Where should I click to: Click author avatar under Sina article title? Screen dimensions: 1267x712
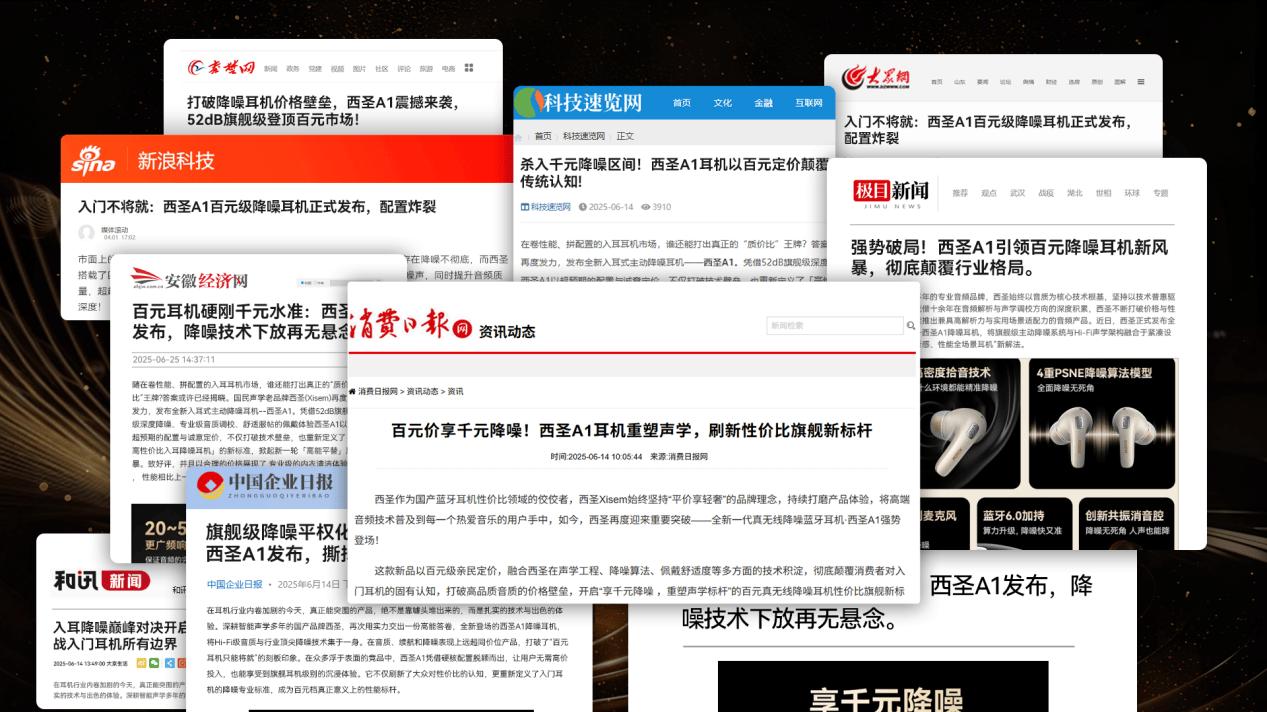point(87,233)
